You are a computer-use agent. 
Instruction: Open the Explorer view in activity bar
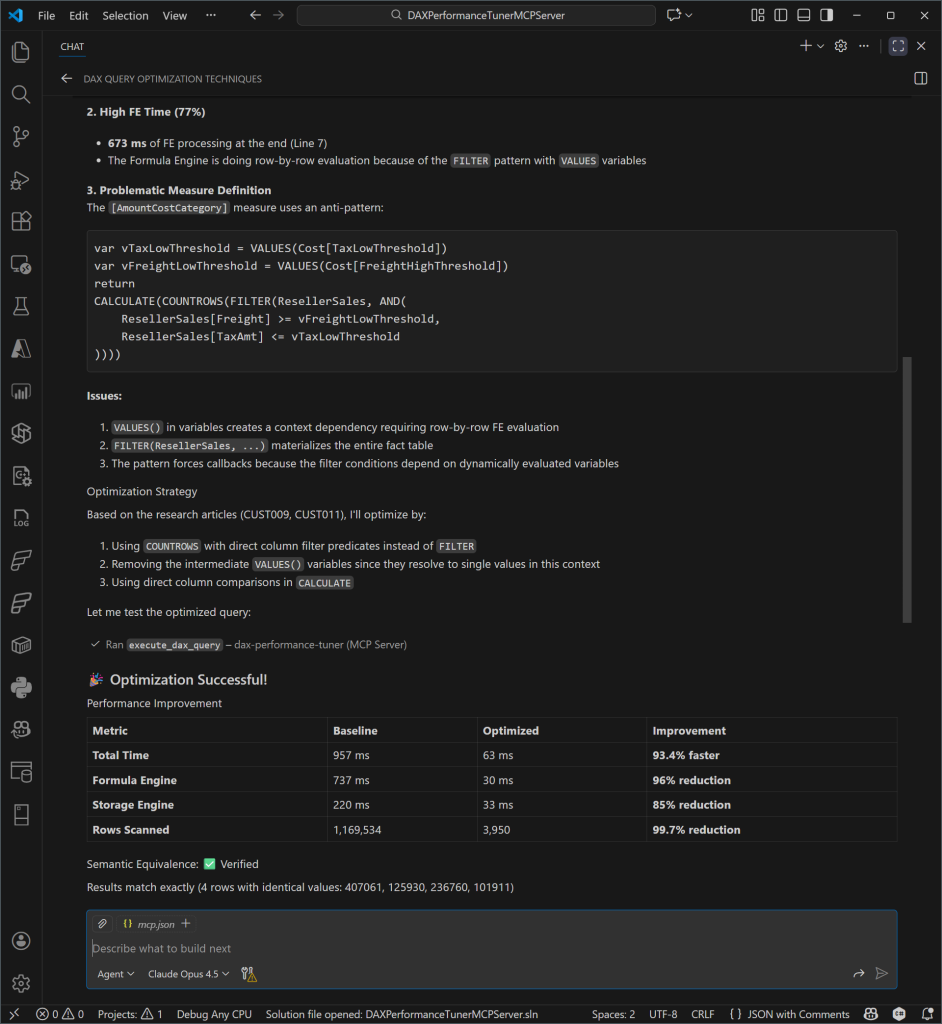pos(20,51)
